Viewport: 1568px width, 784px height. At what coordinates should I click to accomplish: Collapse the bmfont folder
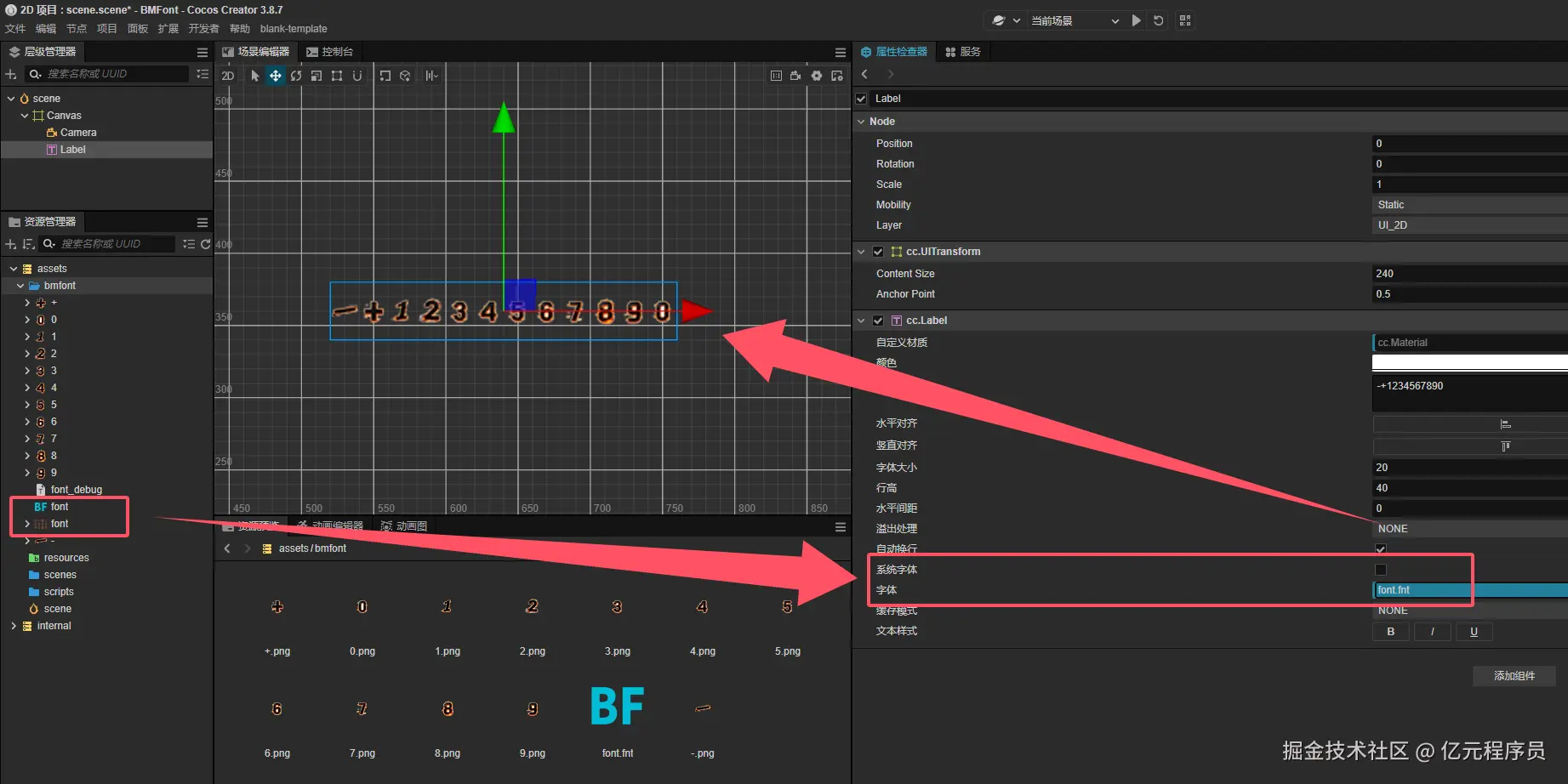pyautogui.click(x=20, y=286)
